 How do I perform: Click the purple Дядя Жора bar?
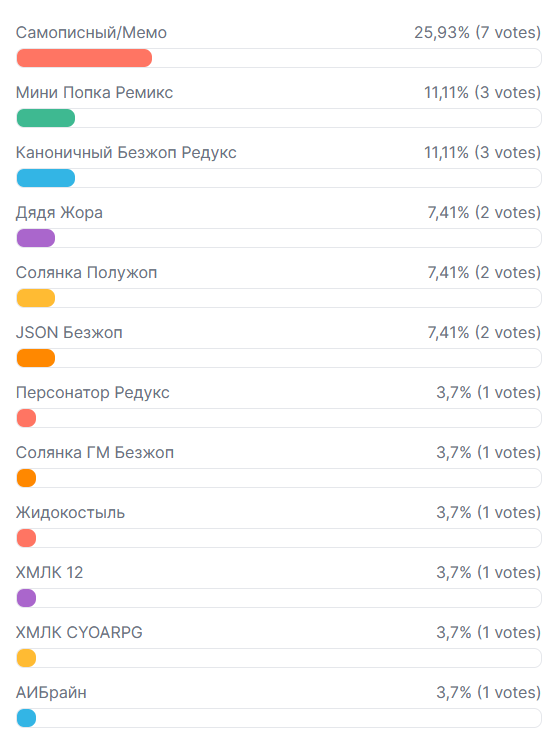click(x=36, y=238)
